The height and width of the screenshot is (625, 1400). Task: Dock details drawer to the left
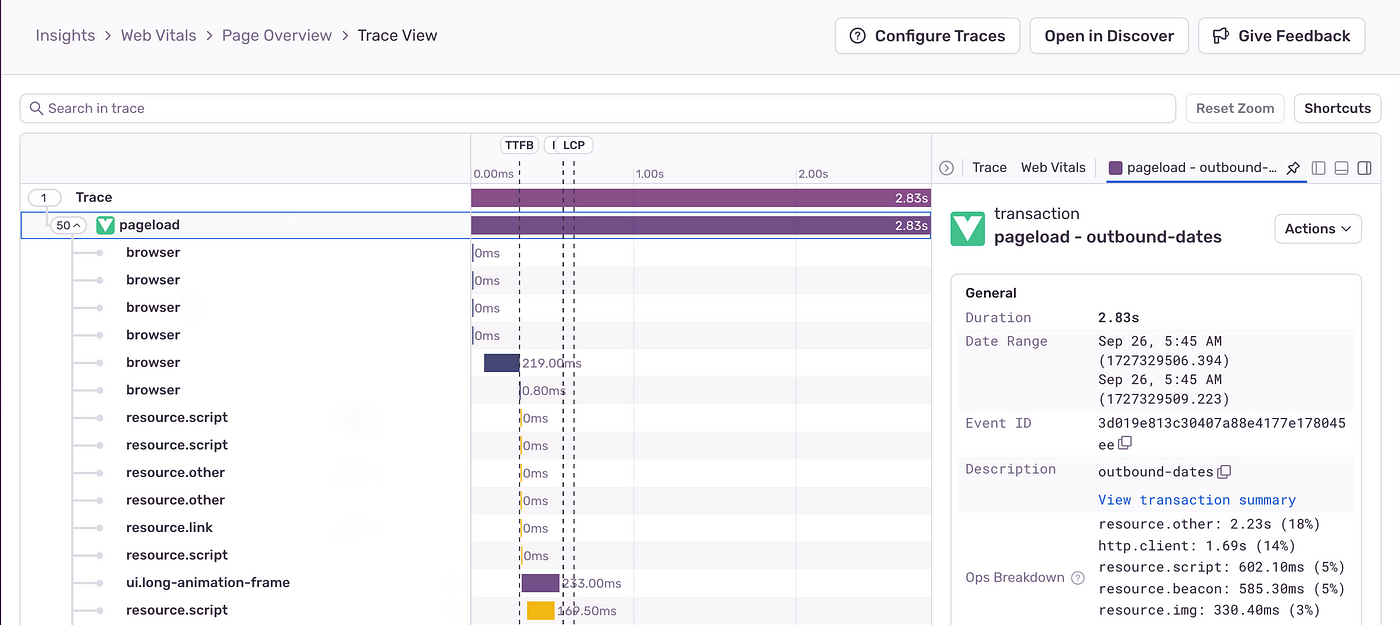click(x=1318, y=168)
